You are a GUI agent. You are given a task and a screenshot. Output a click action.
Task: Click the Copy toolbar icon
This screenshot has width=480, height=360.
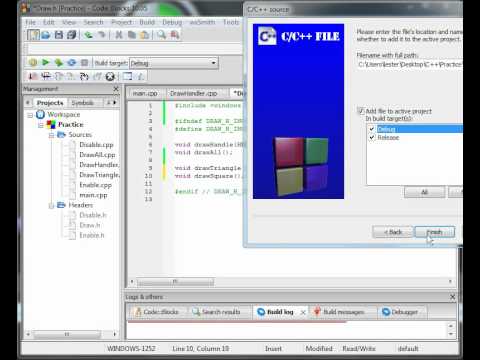tap(132, 35)
